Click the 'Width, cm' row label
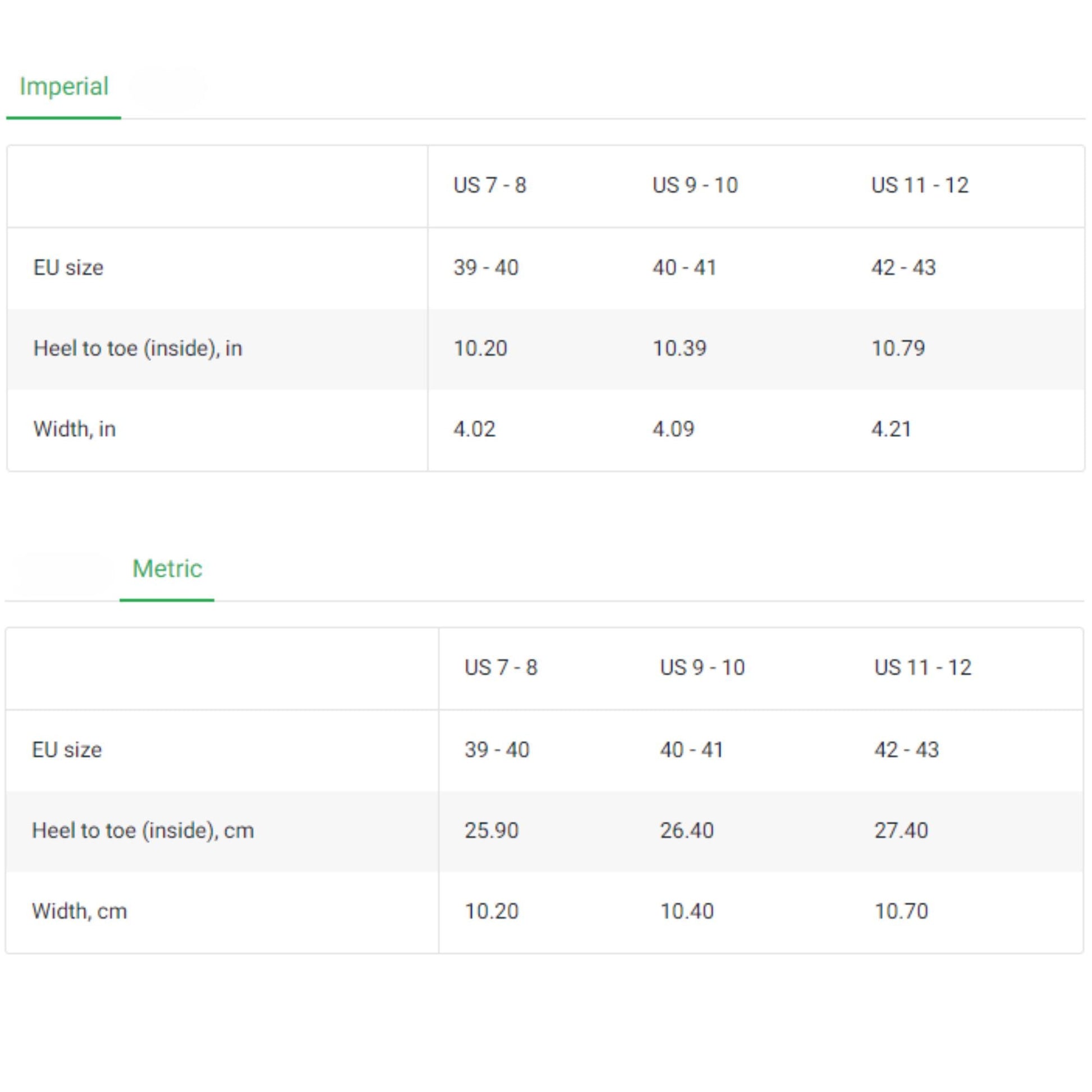Screen dimensions: 1092x1092 [x=80, y=912]
